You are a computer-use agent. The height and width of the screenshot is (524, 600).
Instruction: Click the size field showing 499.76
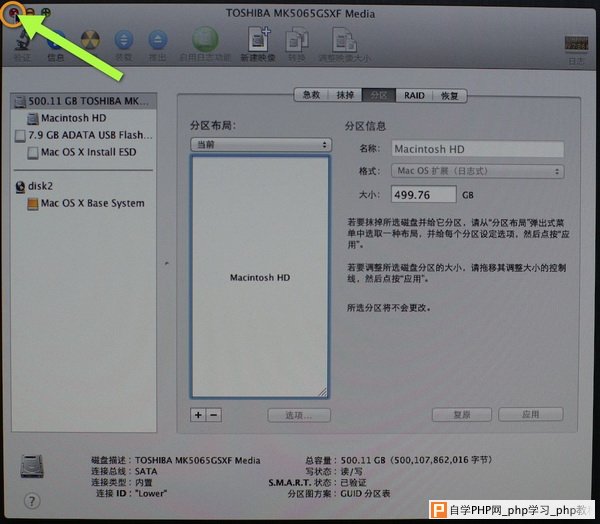pos(424,195)
